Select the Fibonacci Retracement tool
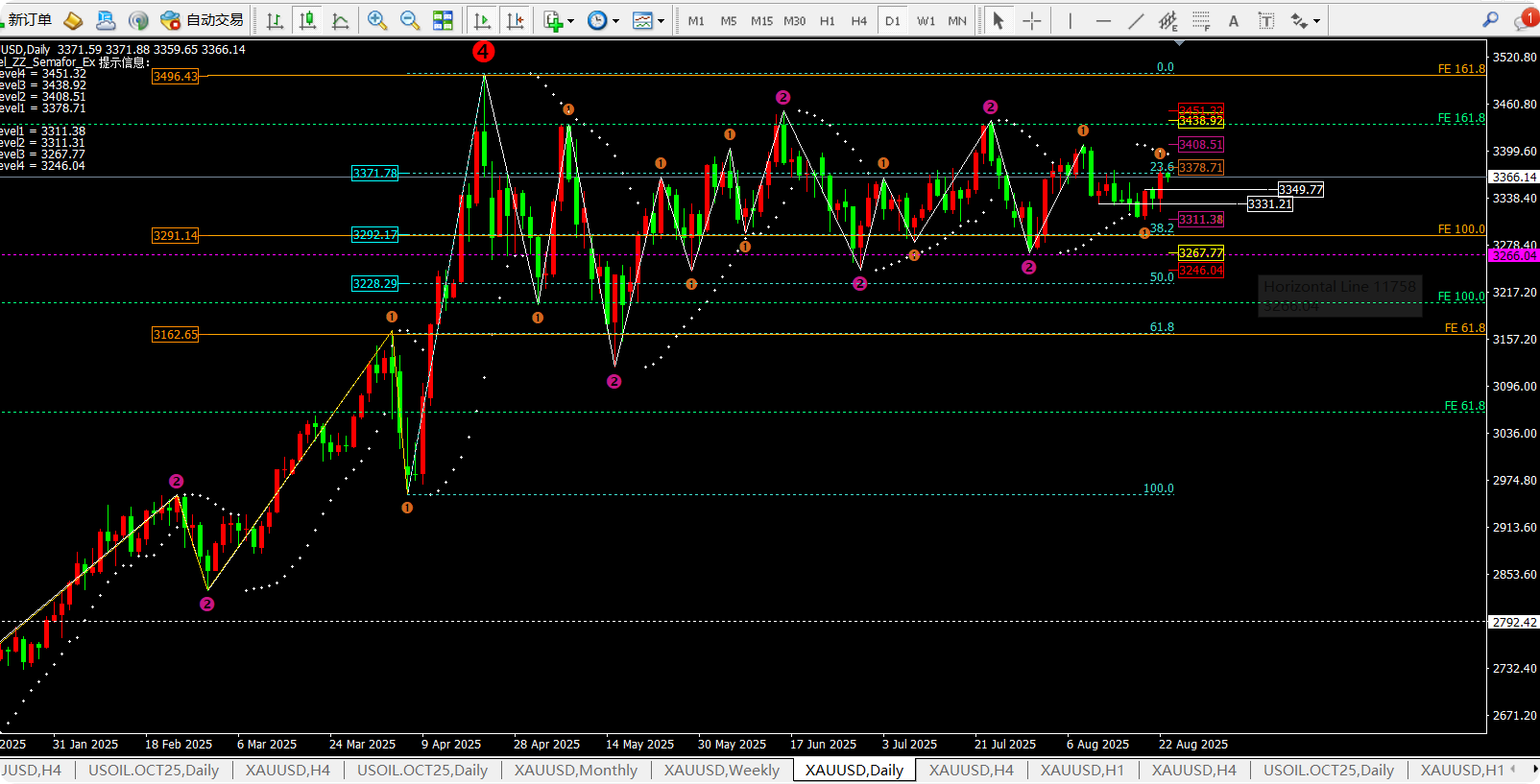1540x784 pixels. pyautogui.click(x=1201, y=20)
